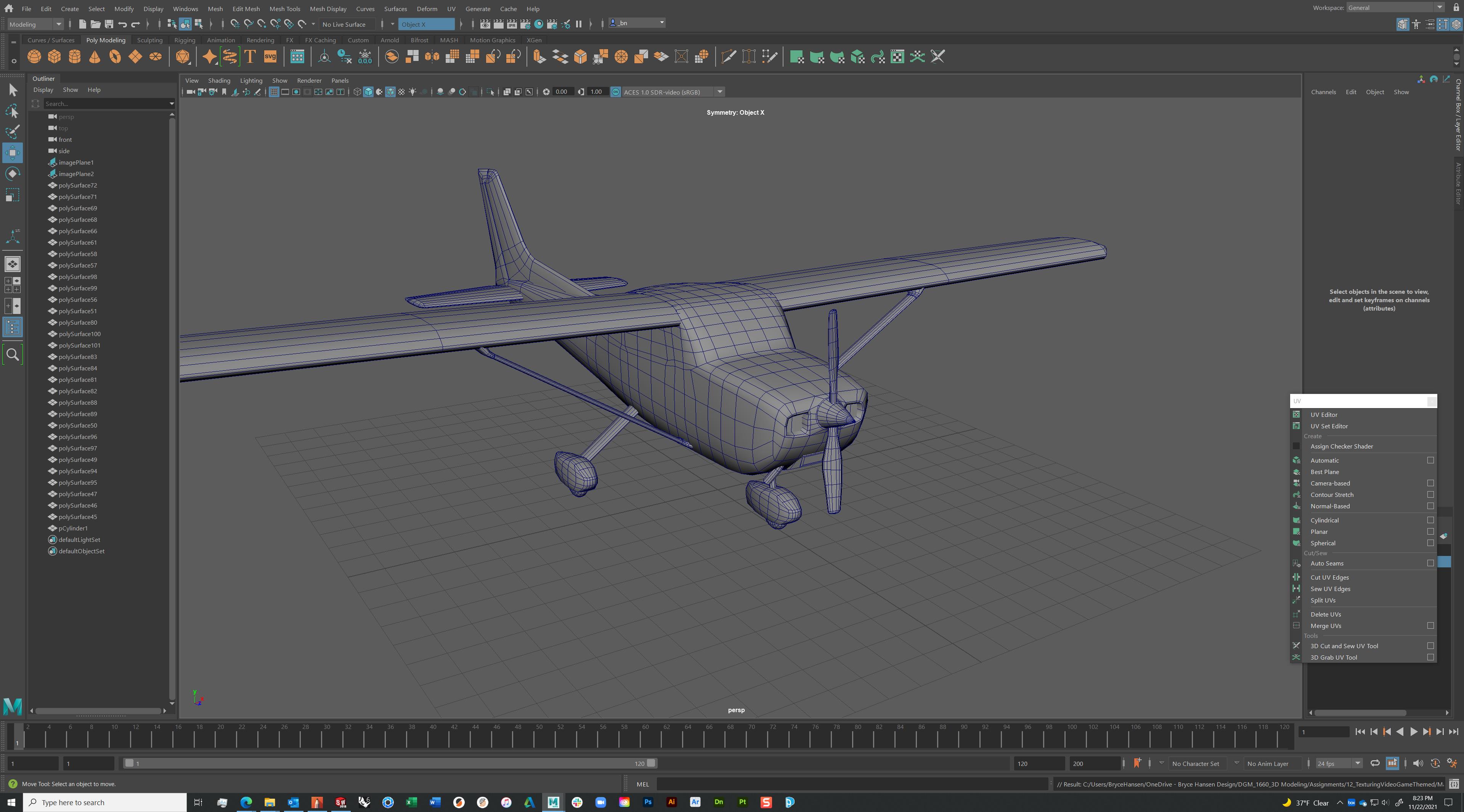Open Planar mapping option box
1464x812 pixels.
tap(1430, 532)
